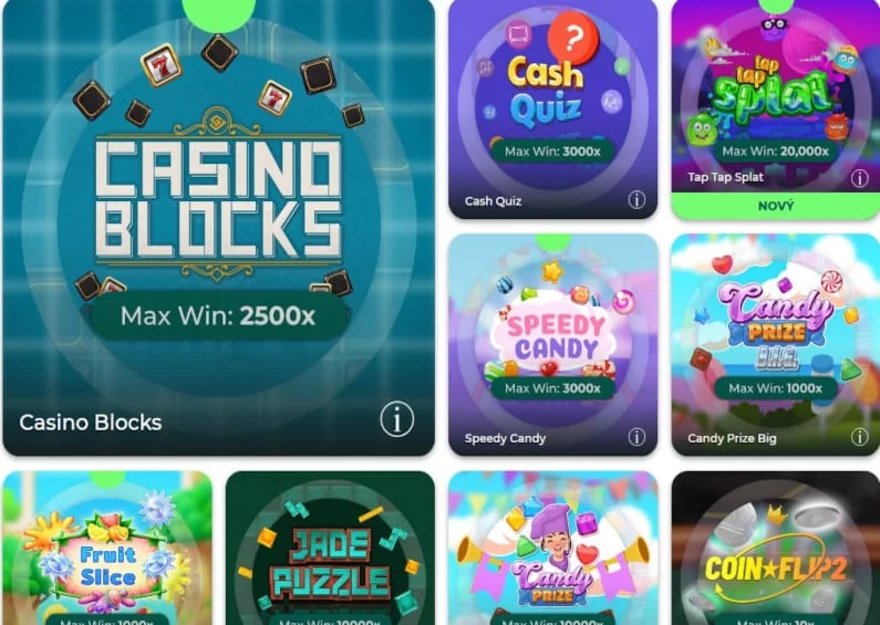Click the Casino Blocks title text
Viewport: 880px width, 625px height.
(x=90, y=422)
